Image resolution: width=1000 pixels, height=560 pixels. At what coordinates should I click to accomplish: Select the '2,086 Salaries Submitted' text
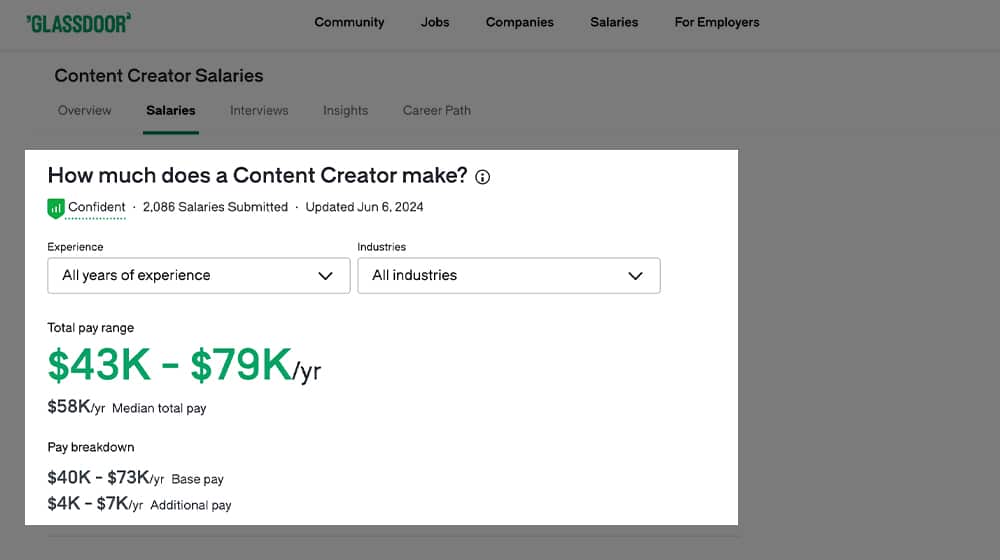point(215,207)
